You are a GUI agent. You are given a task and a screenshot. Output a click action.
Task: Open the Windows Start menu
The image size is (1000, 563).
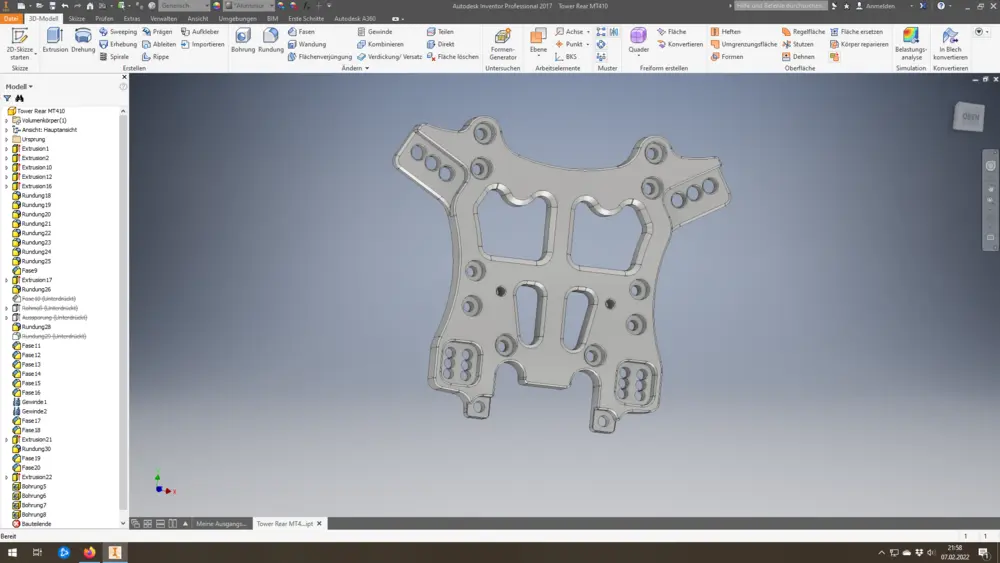point(12,552)
